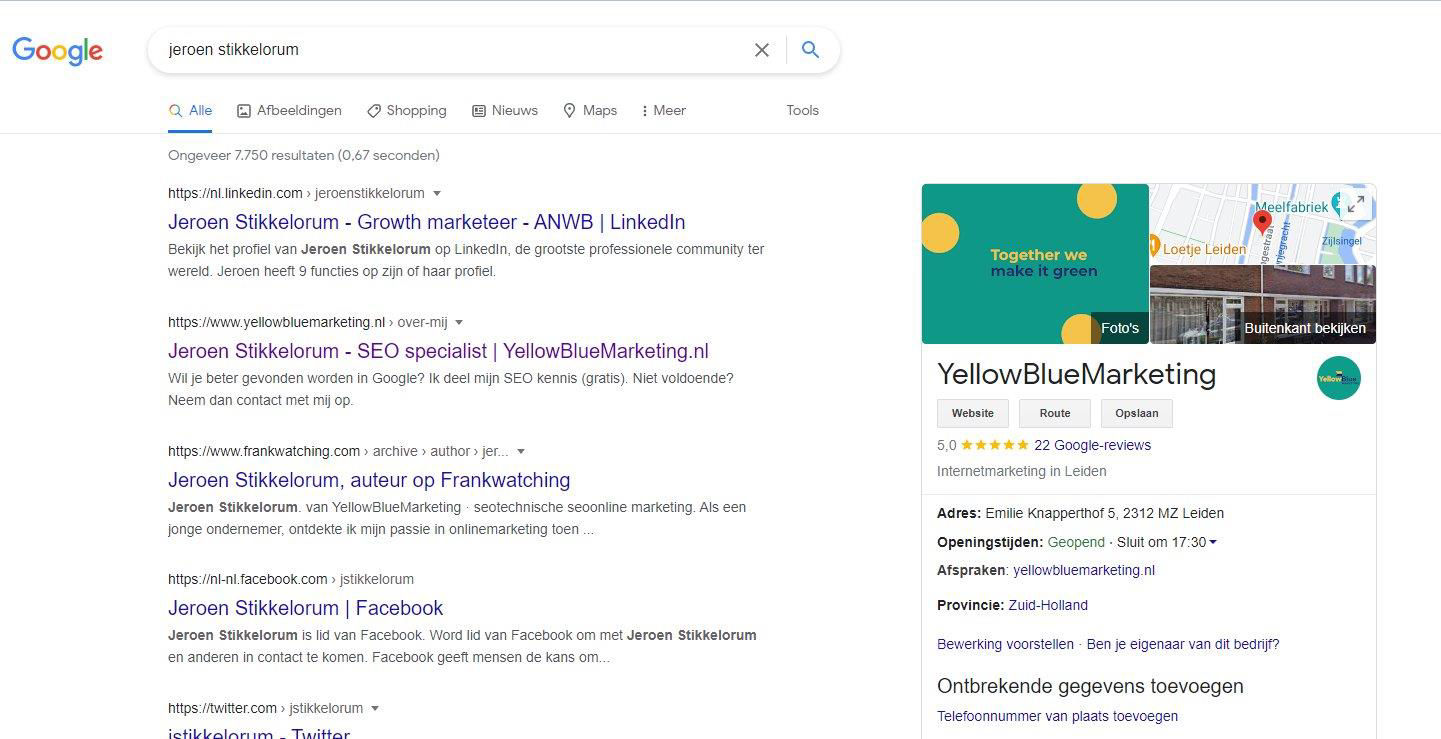Open the Afbeeldingen tab

click(x=289, y=111)
